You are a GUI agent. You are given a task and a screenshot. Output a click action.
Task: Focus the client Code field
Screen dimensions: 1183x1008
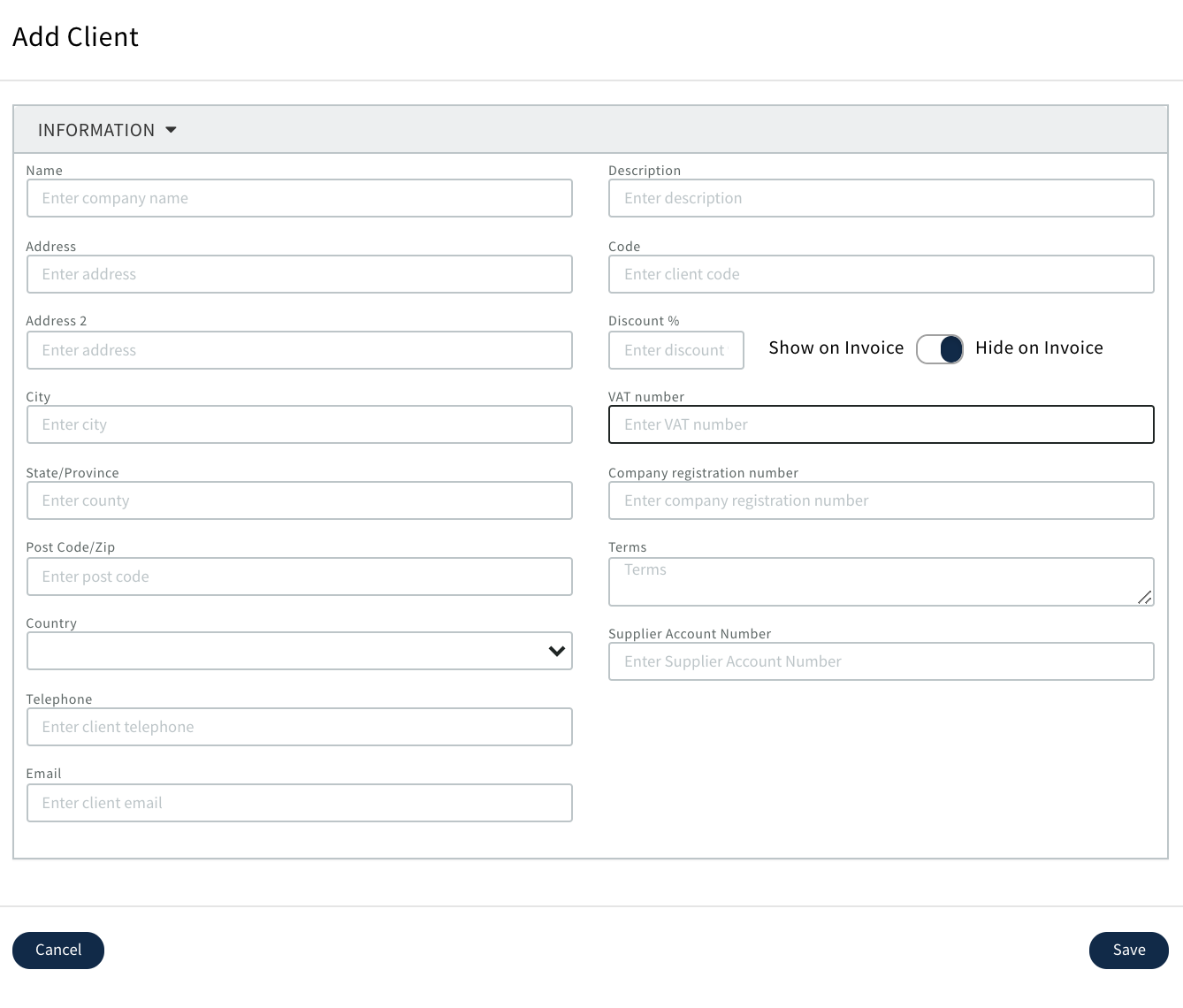click(881, 274)
